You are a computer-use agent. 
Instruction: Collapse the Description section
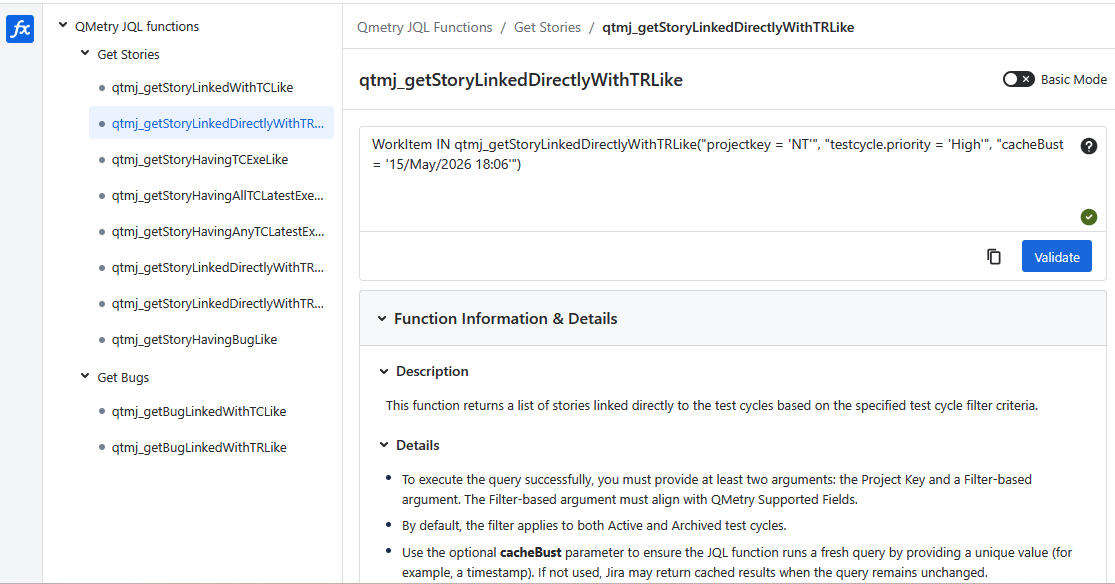384,371
